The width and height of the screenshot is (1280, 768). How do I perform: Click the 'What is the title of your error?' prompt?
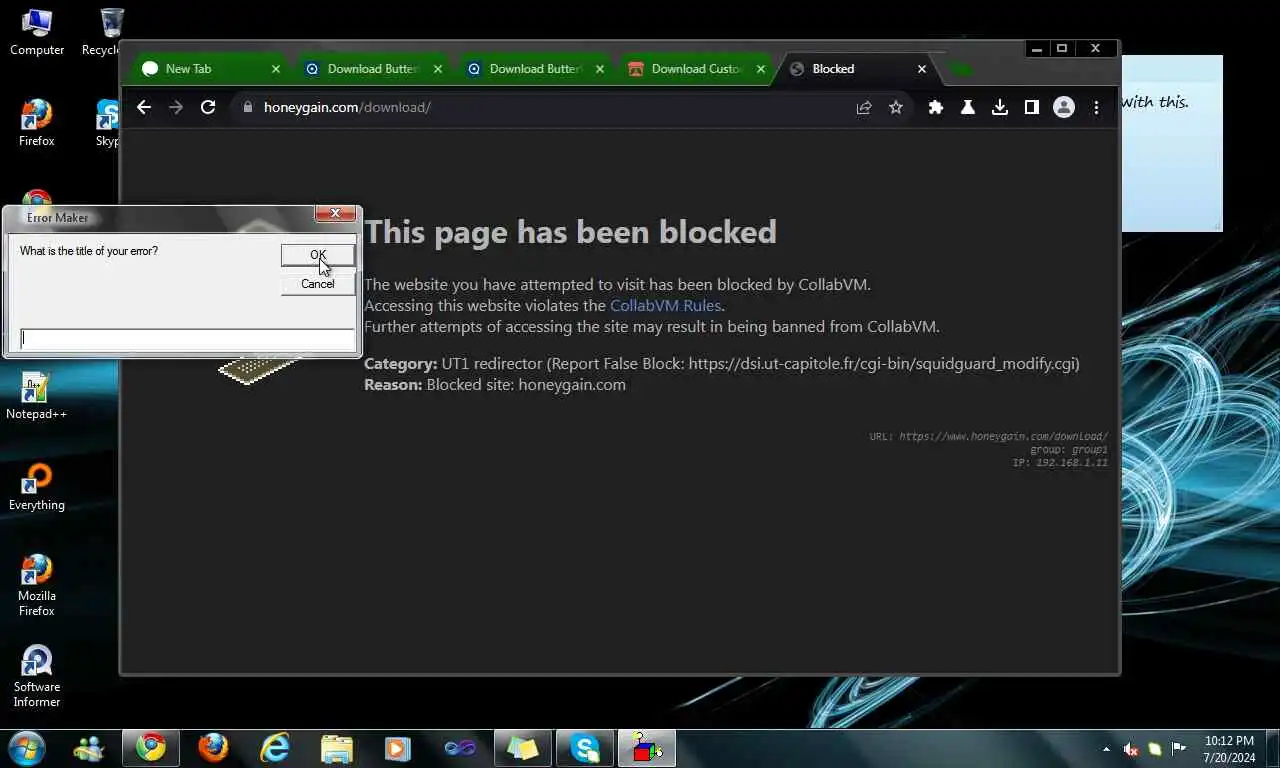pos(89,251)
